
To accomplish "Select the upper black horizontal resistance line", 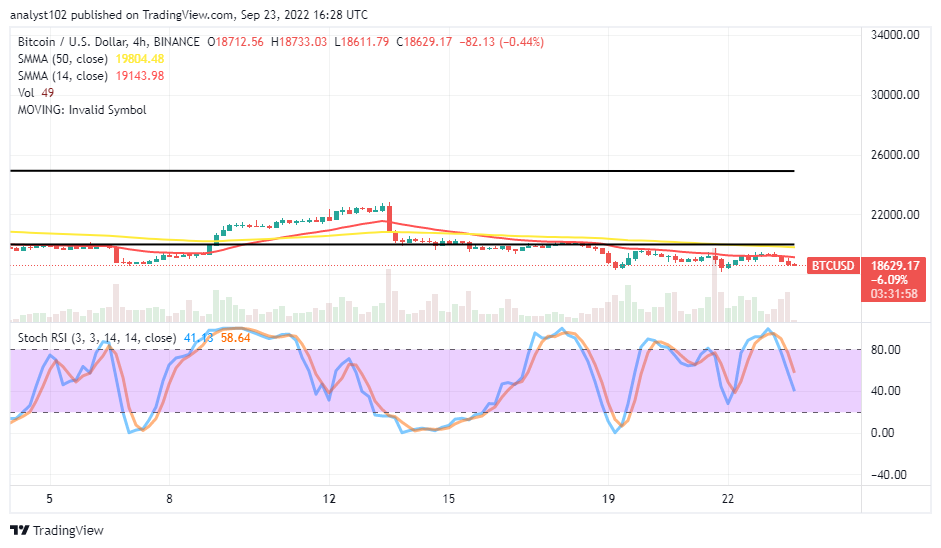I will click(402, 171).
